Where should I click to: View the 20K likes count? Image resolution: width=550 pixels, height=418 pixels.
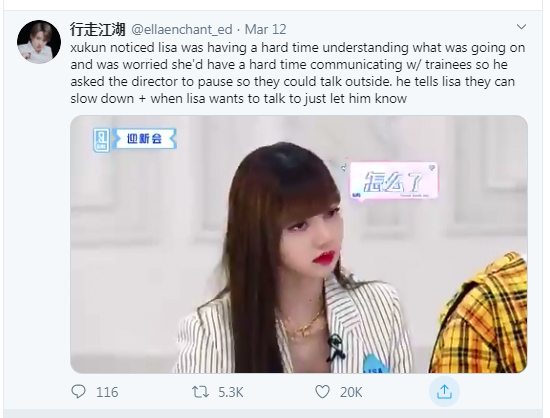click(351, 392)
